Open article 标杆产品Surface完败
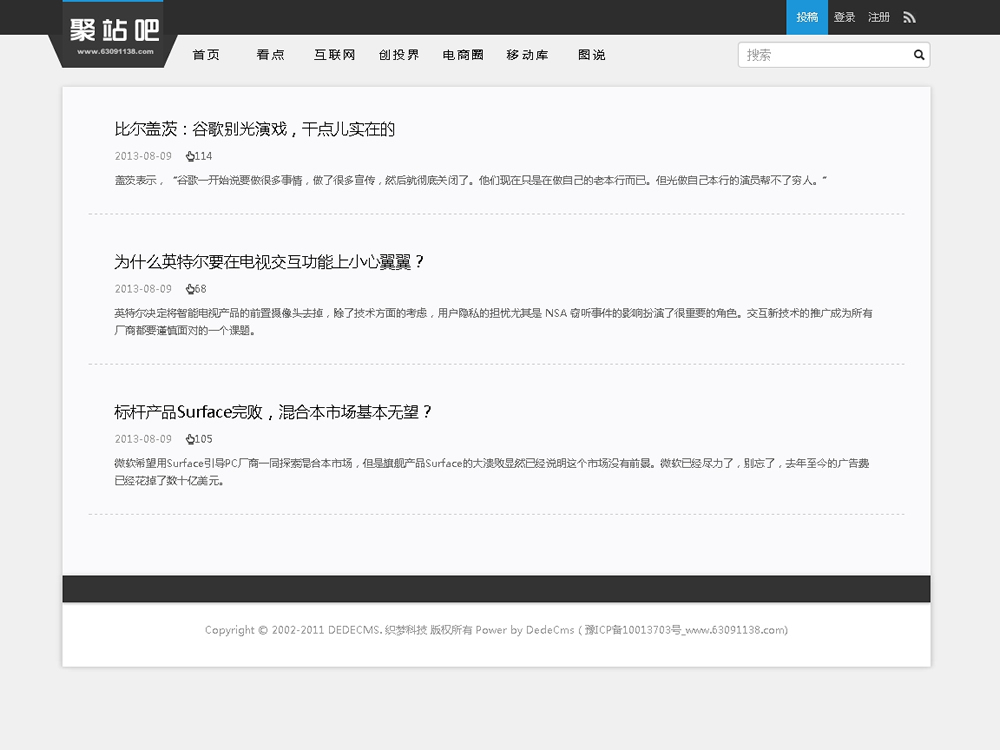 coord(273,413)
